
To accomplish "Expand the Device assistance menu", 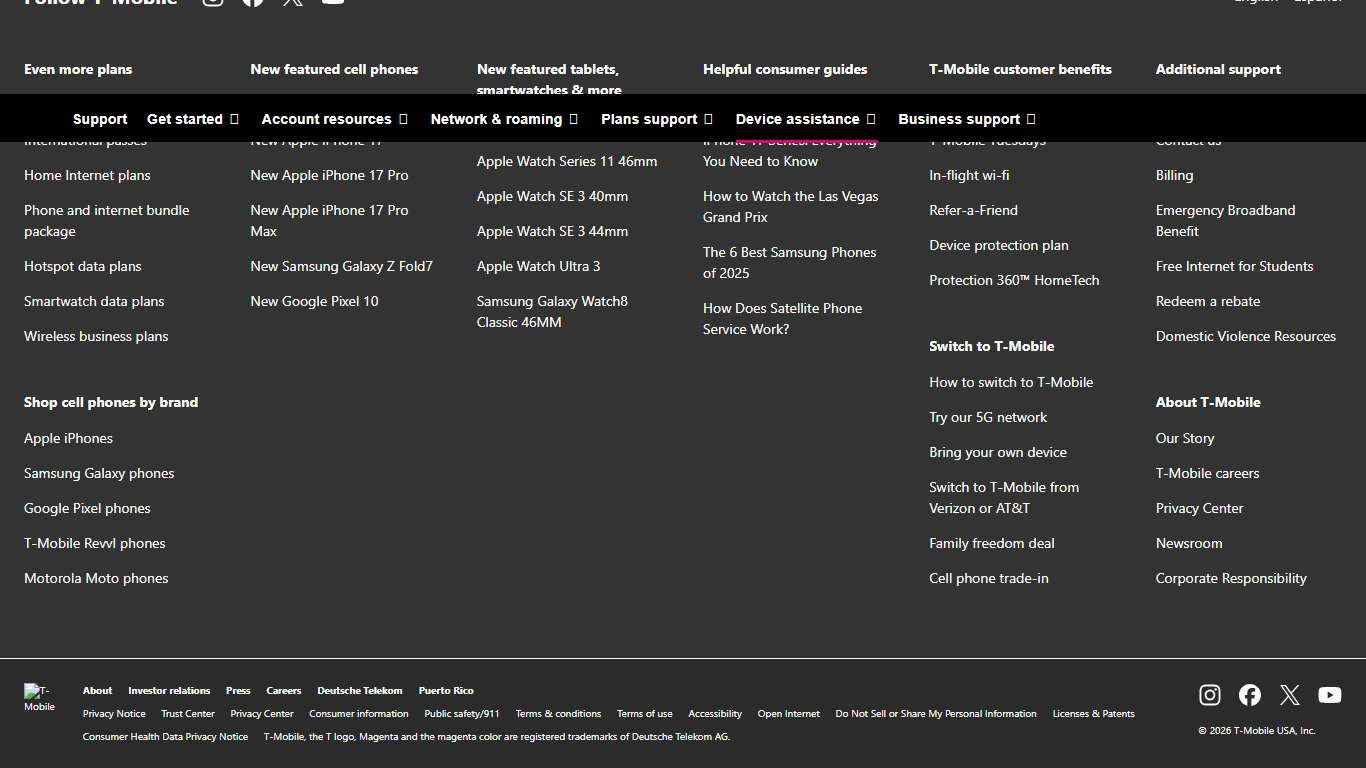I will click(798, 118).
